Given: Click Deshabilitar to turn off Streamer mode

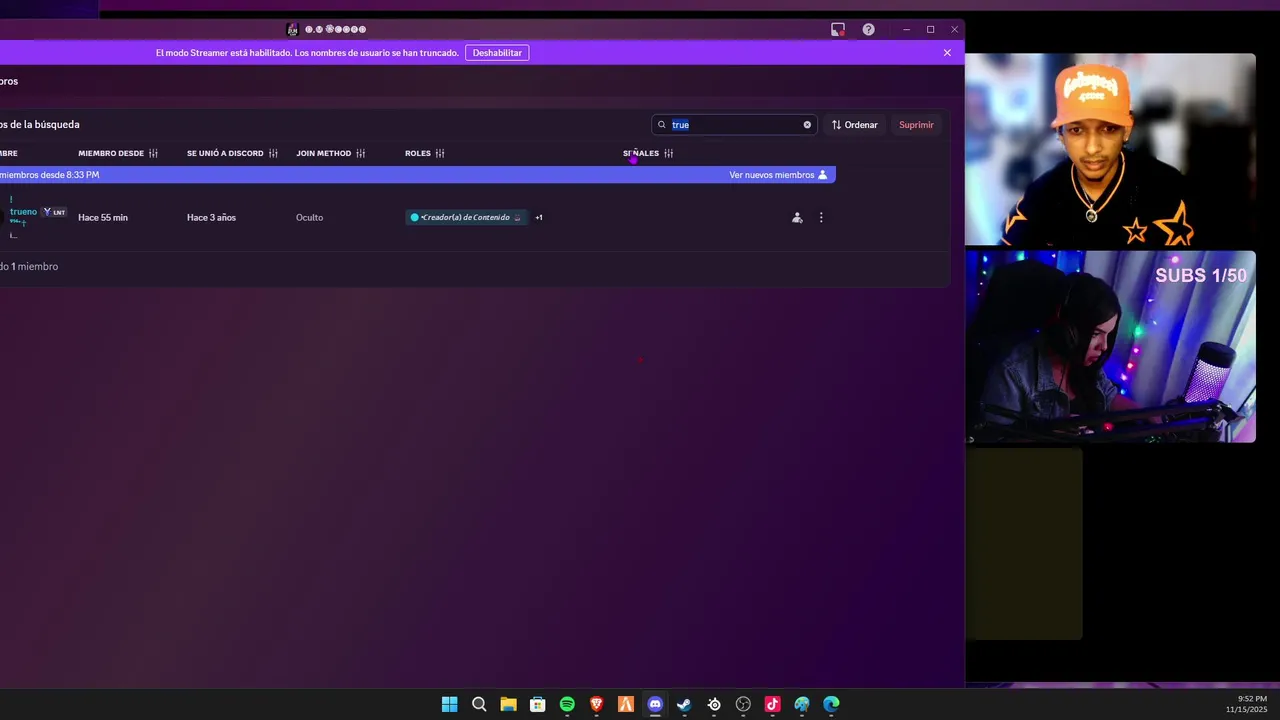Looking at the screenshot, I should [497, 53].
